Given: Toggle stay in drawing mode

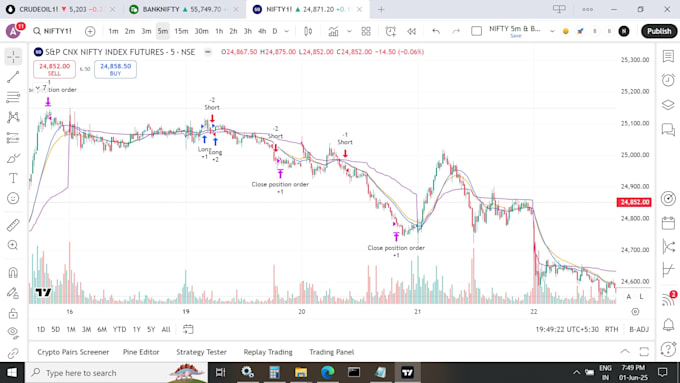Looking at the screenshot, I should 13,293.
